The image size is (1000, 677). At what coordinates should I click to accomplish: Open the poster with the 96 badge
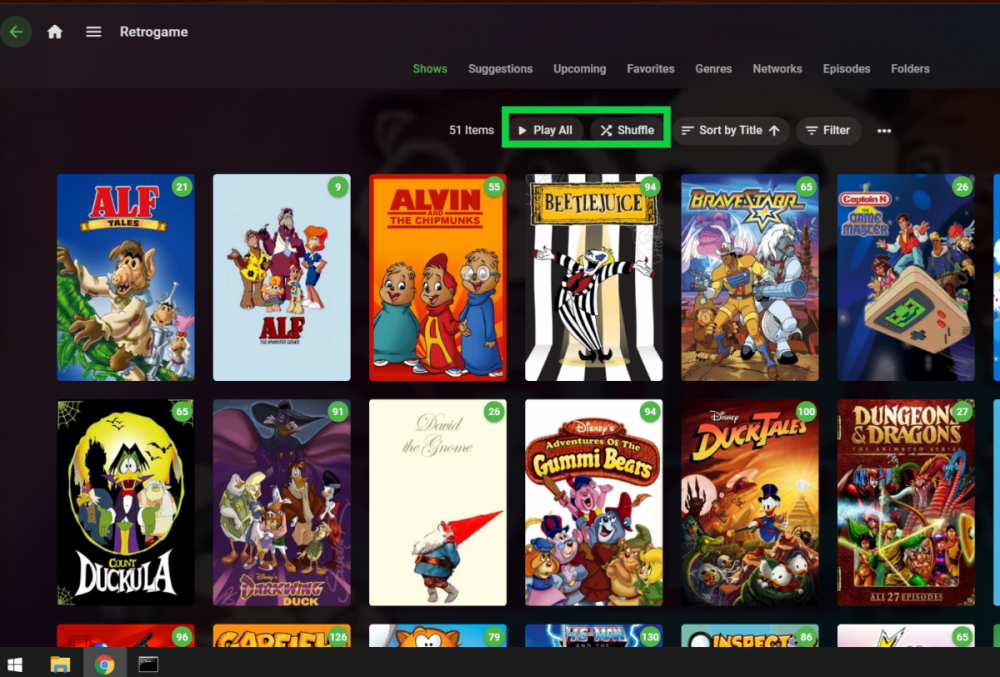(x=126, y=636)
